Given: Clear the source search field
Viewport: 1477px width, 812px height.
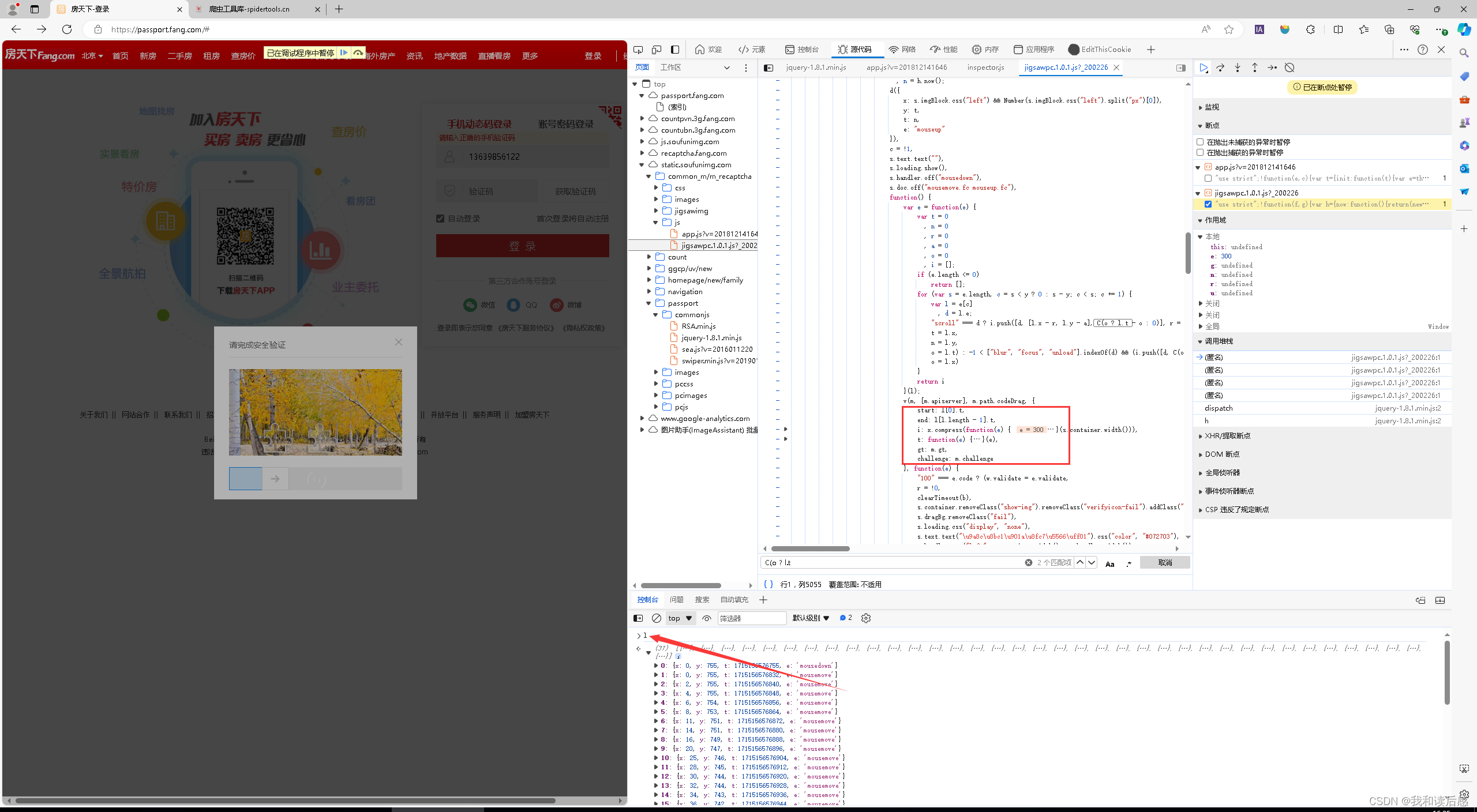Looking at the screenshot, I should (x=1029, y=562).
